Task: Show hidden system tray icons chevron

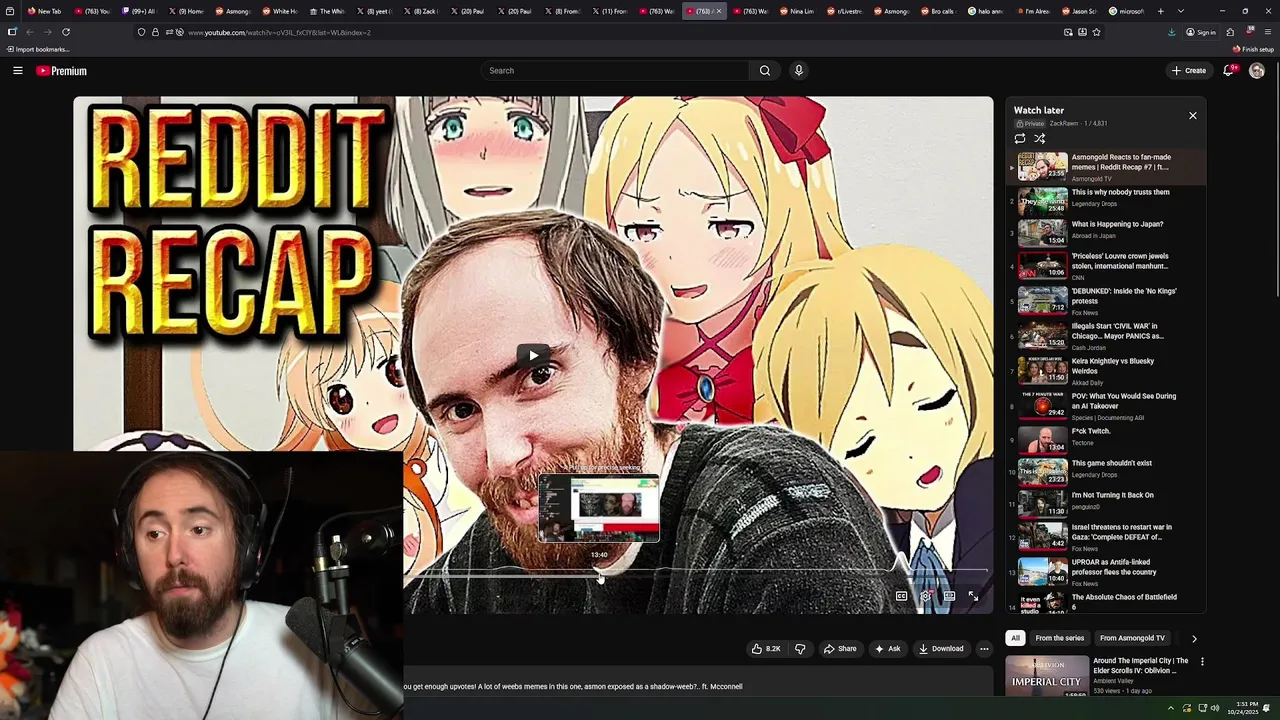Action: pos(1171,708)
